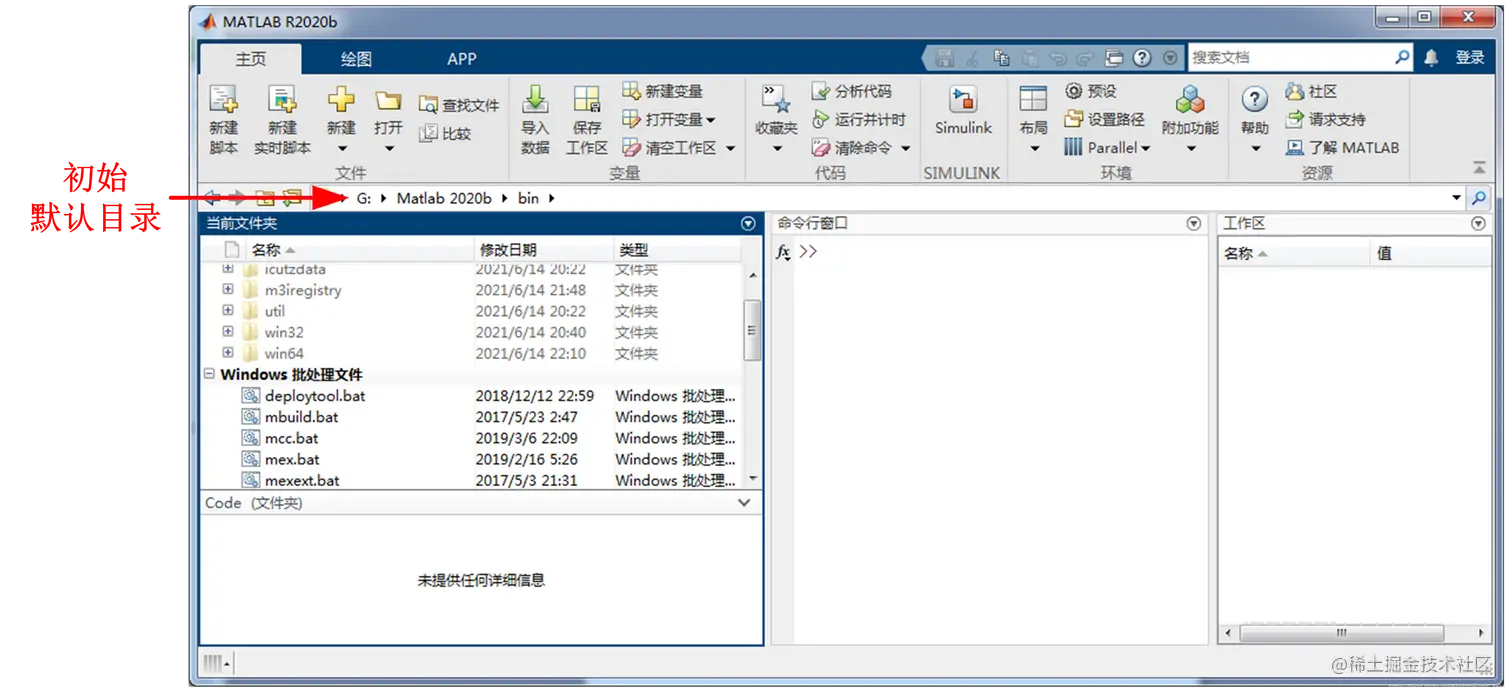Click the quick access help icon
The image size is (1512, 695).
(1143, 58)
